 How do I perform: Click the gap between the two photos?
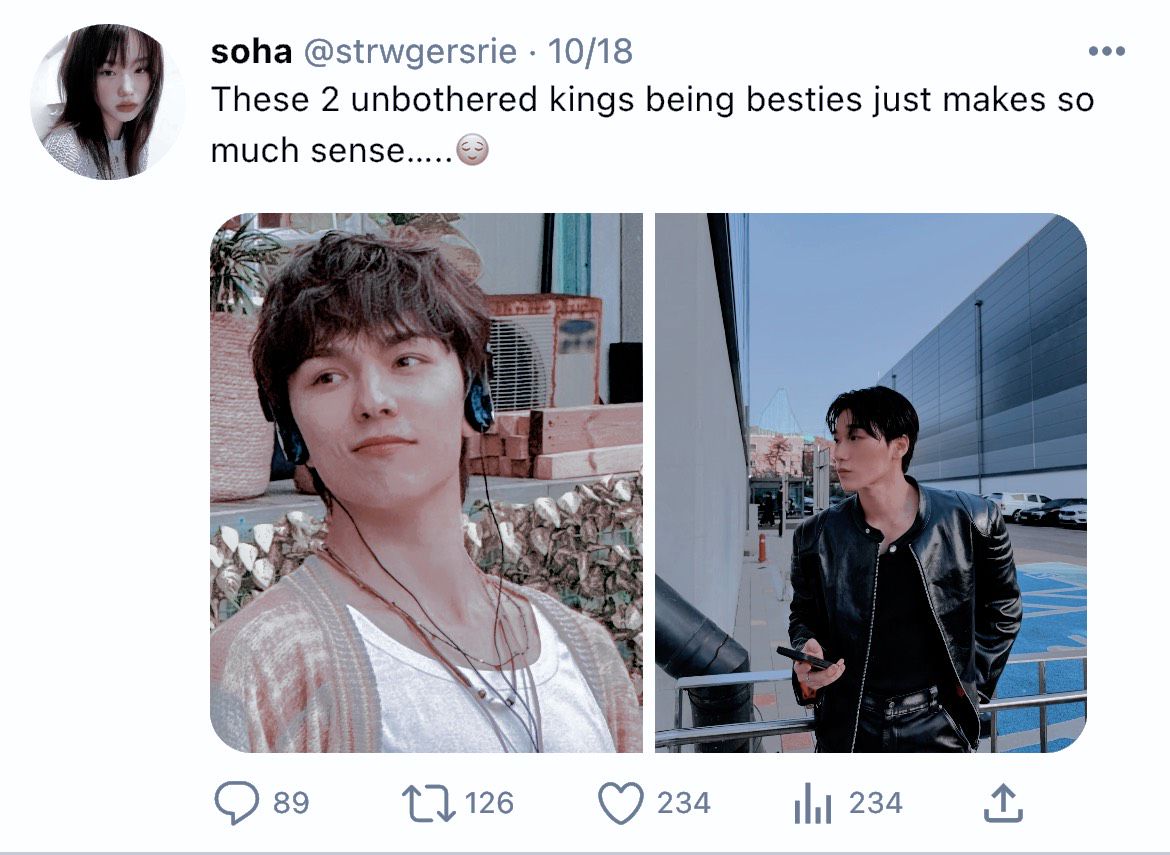[648, 483]
